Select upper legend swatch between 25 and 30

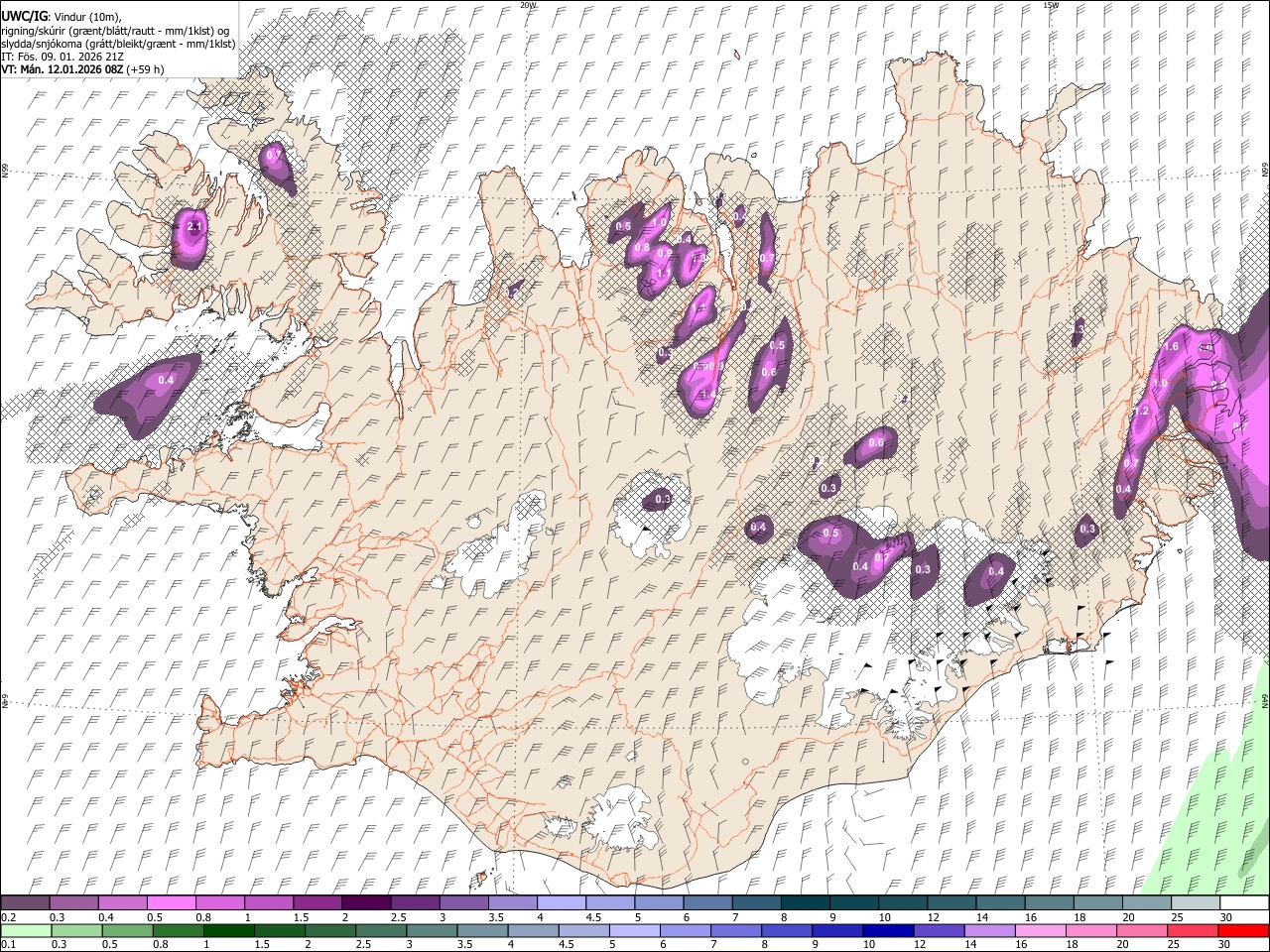click(x=1195, y=903)
